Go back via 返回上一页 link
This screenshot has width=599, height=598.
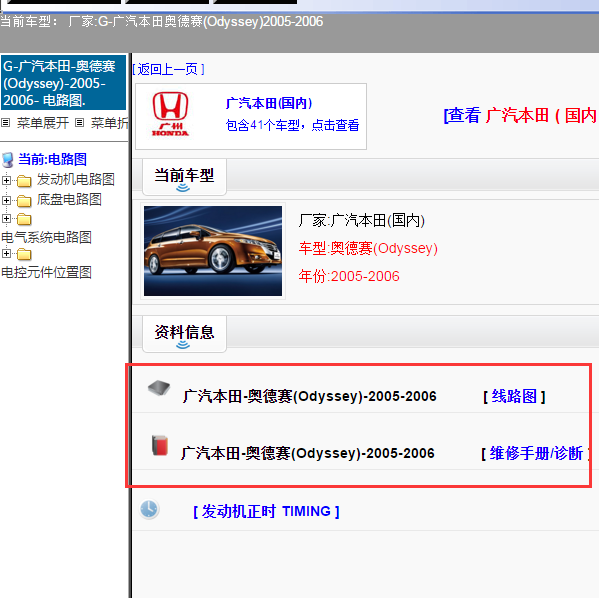coord(168,69)
